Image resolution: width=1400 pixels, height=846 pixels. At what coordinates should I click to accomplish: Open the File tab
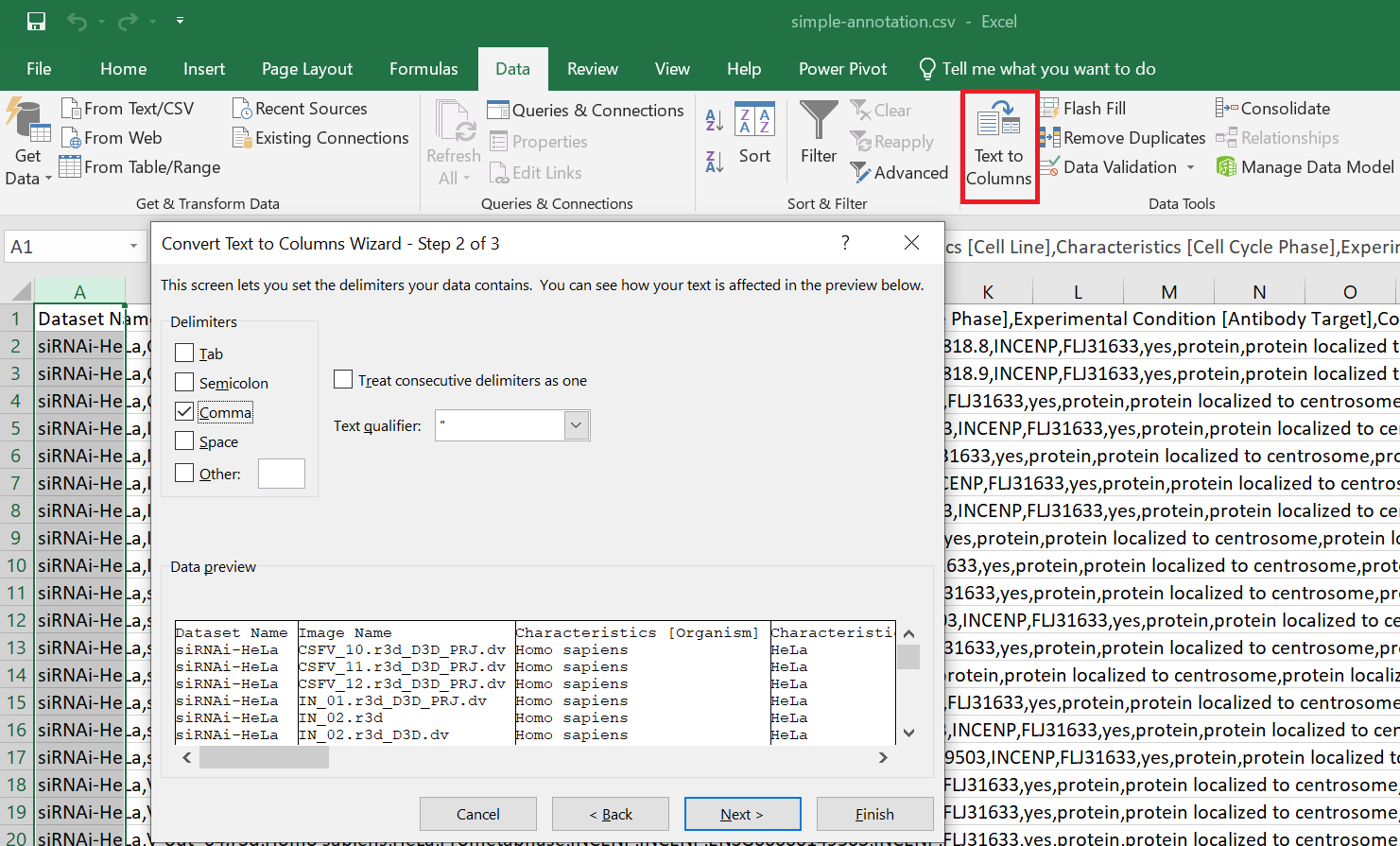click(39, 69)
